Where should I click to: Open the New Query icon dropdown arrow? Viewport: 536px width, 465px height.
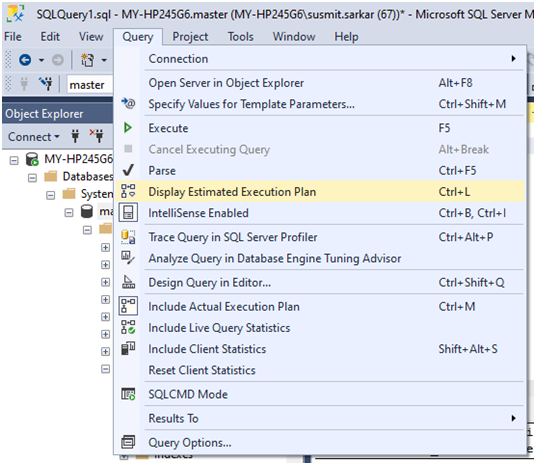coord(104,61)
